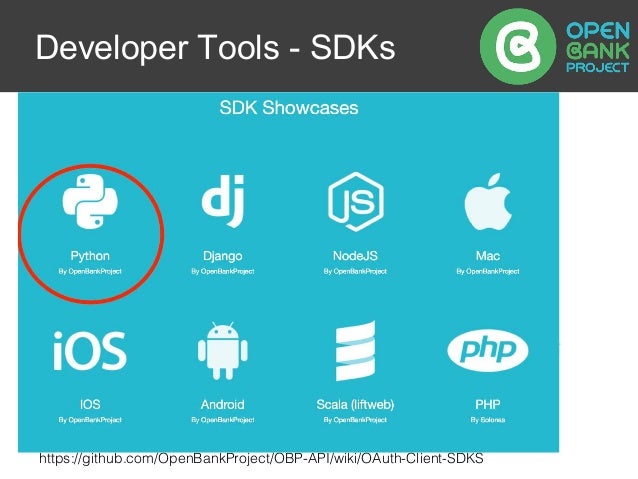Click the NodeJS hexagon logo icon

[x=356, y=201]
